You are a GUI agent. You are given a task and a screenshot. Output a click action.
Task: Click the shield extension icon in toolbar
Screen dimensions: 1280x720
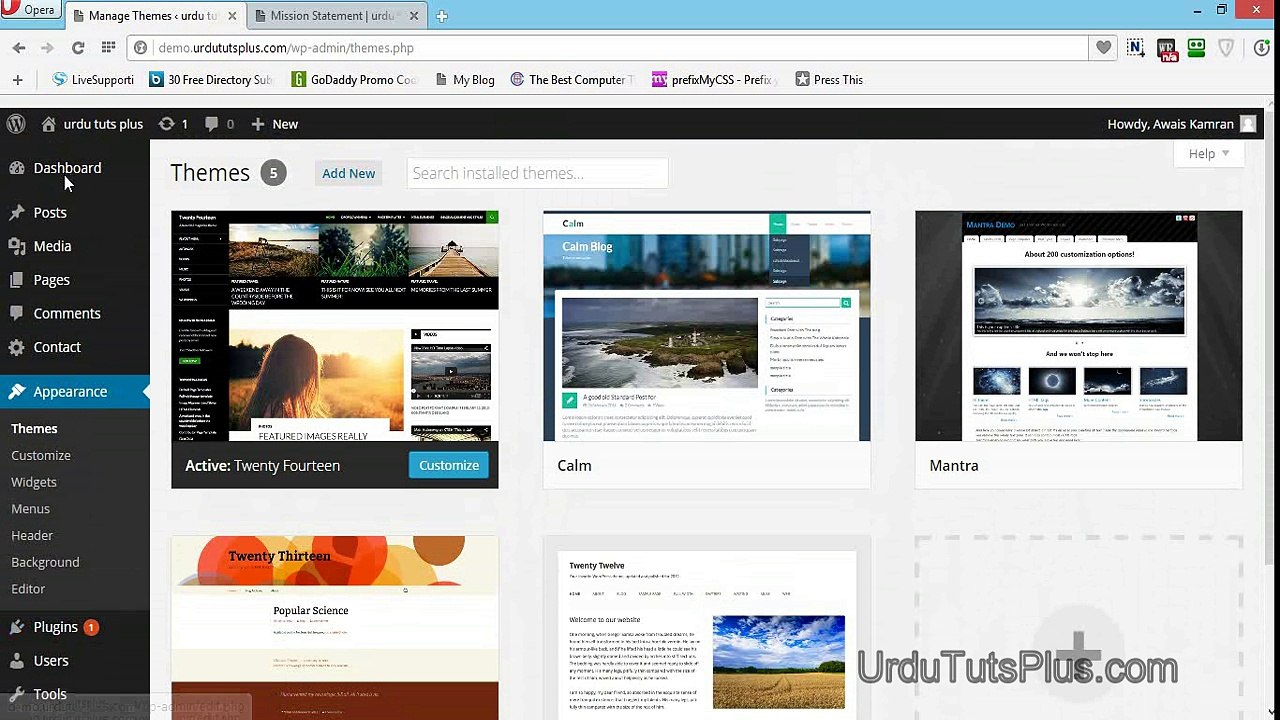pyautogui.click(x=1226, y=48)
